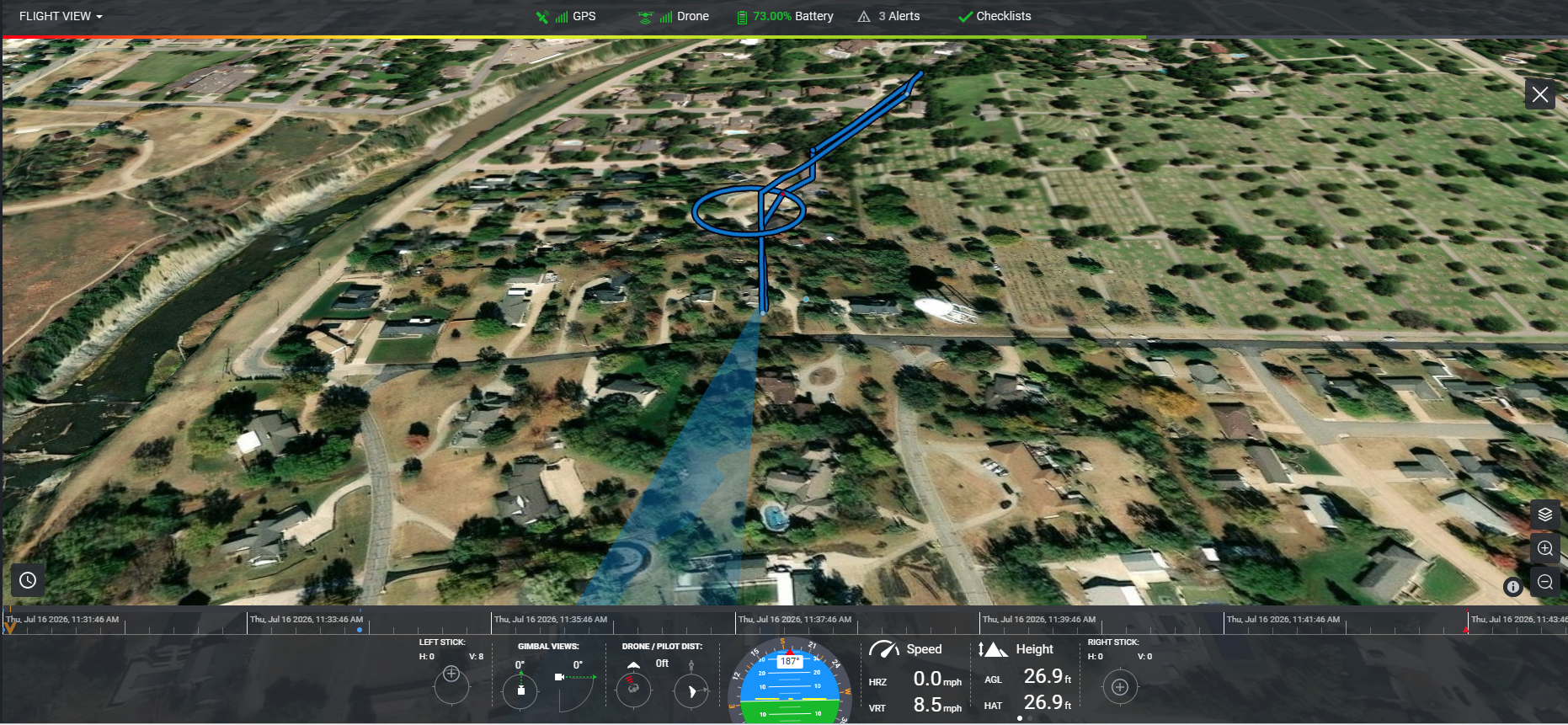Open the map layers selector

(1545, 514)
